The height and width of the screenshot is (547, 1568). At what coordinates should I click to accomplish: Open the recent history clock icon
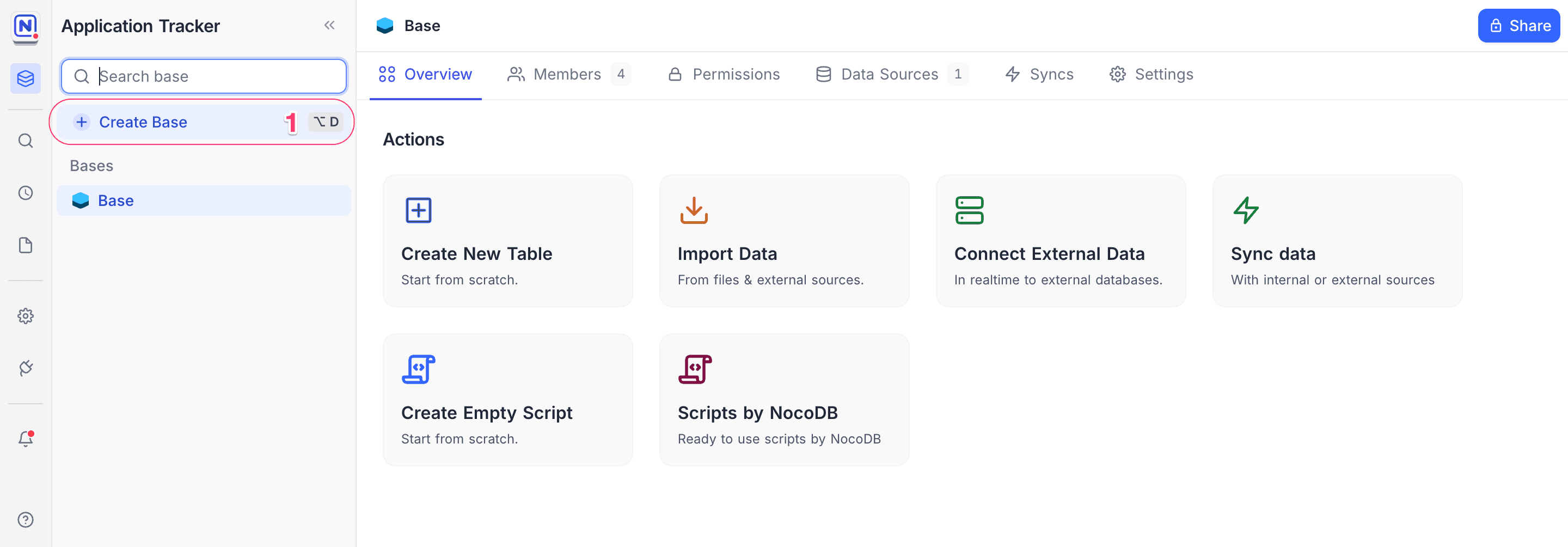click(x=26, y=193)
